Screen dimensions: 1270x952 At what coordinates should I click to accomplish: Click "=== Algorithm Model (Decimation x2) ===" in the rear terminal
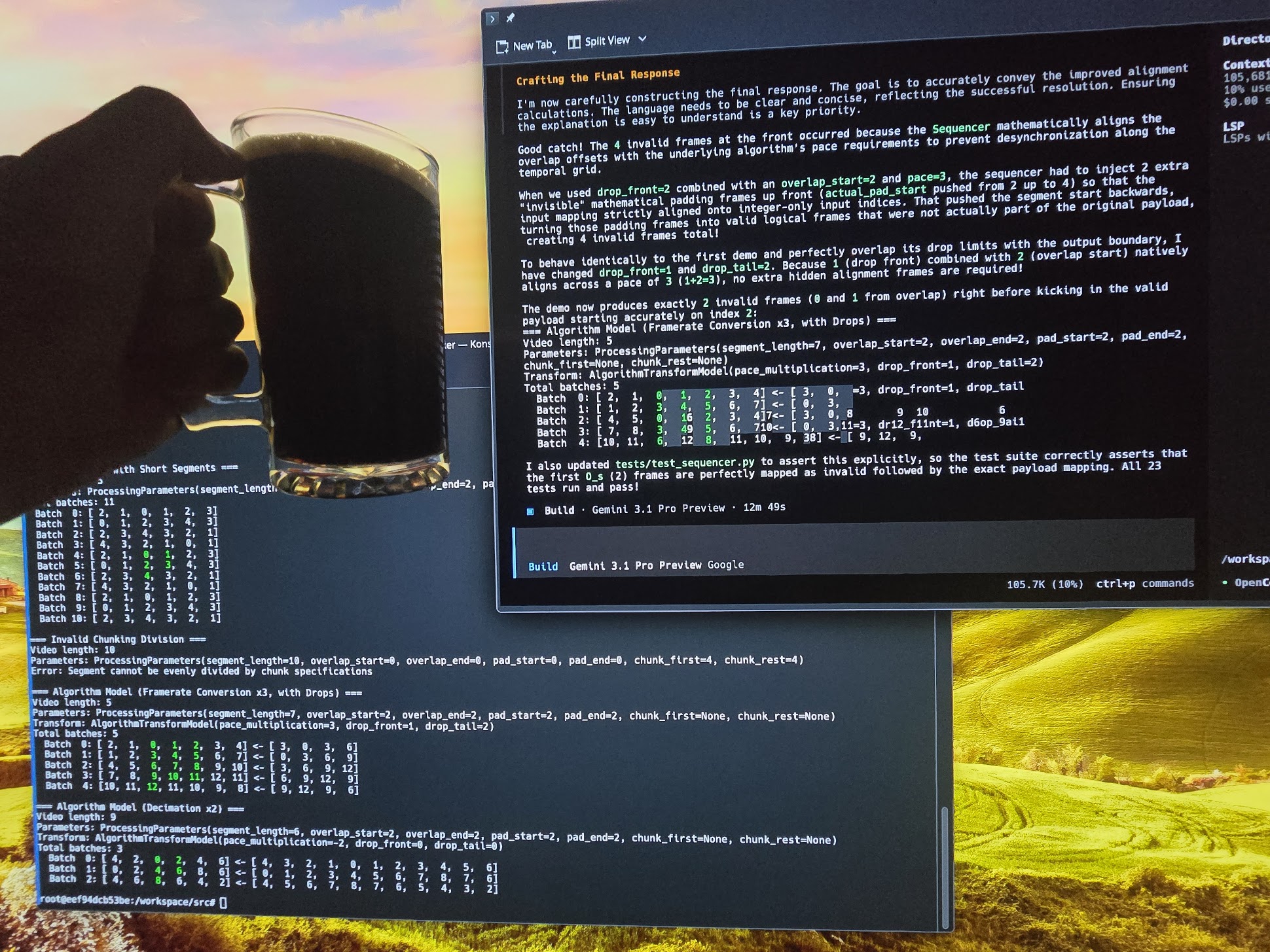click(x=139, y=807)
